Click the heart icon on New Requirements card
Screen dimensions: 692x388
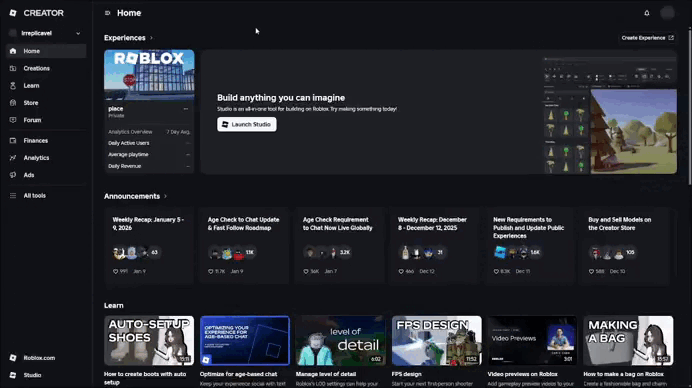[x=496, y=271]
